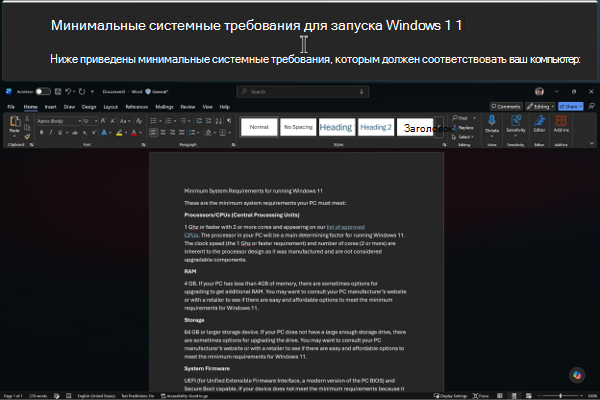
Task: Click the Save icon in title bar
Action: coord(58,91)
